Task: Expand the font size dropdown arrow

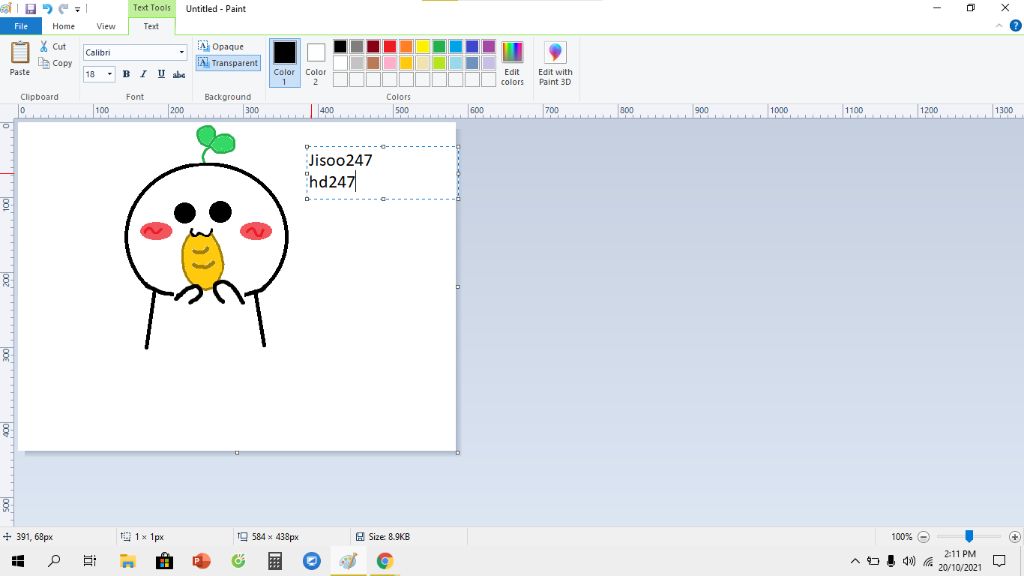Action: click(x=110, y=74)
